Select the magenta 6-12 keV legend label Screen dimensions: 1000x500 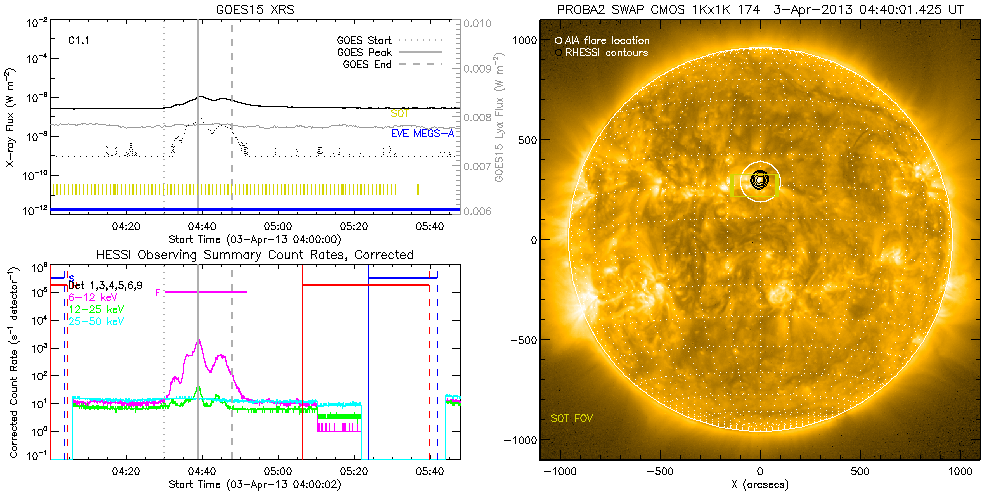pyautogui.click(x=94, y=298)
